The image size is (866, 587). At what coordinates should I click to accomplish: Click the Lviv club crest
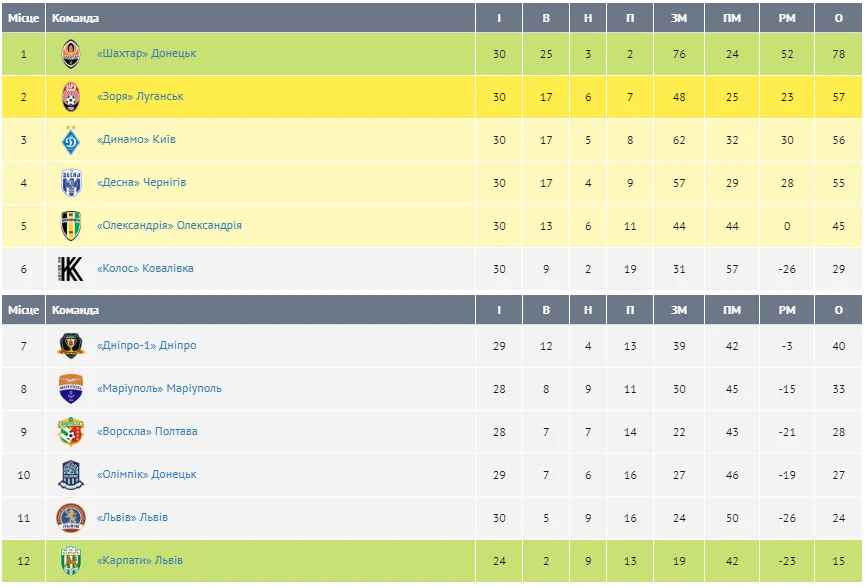pyautogui.click(x=70, y=518)
